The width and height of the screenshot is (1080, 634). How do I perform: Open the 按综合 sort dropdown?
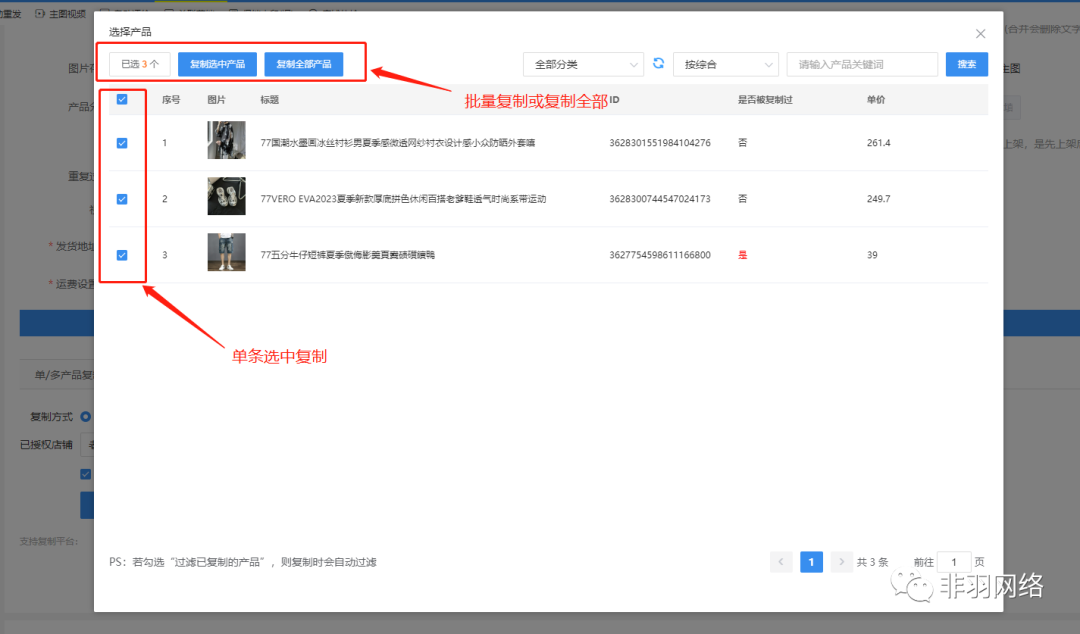(x=725, y=64)
